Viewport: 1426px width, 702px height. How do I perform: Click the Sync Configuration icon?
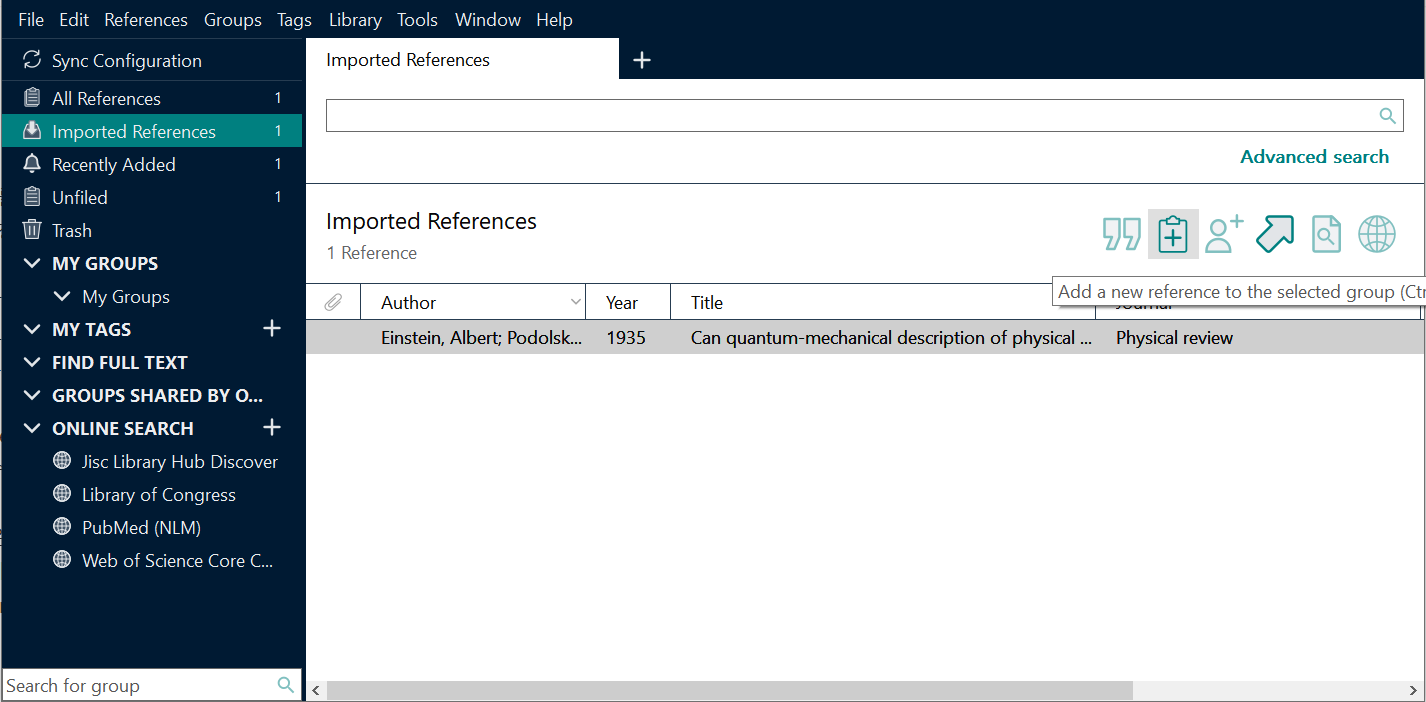(x=32, y=60)
